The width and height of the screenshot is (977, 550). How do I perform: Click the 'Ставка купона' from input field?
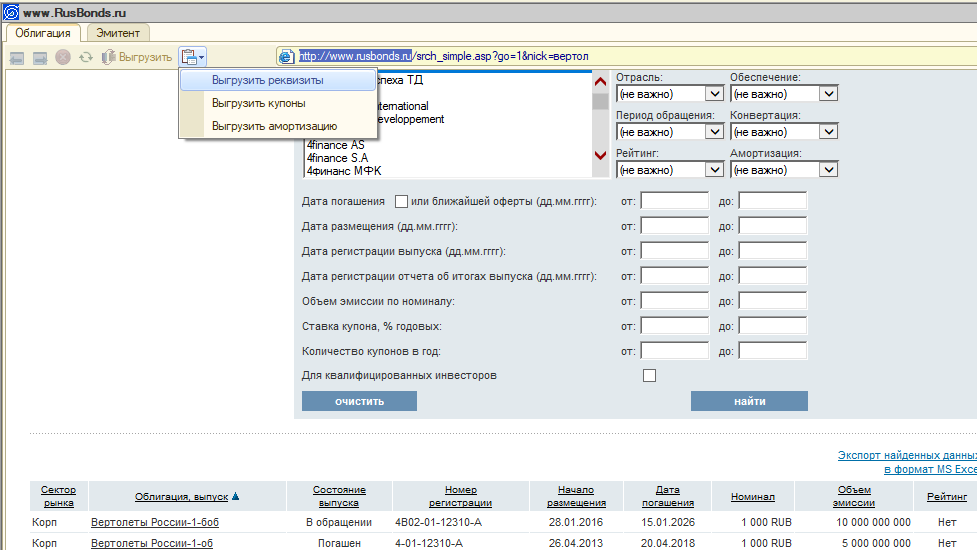[x=673, y=326]
